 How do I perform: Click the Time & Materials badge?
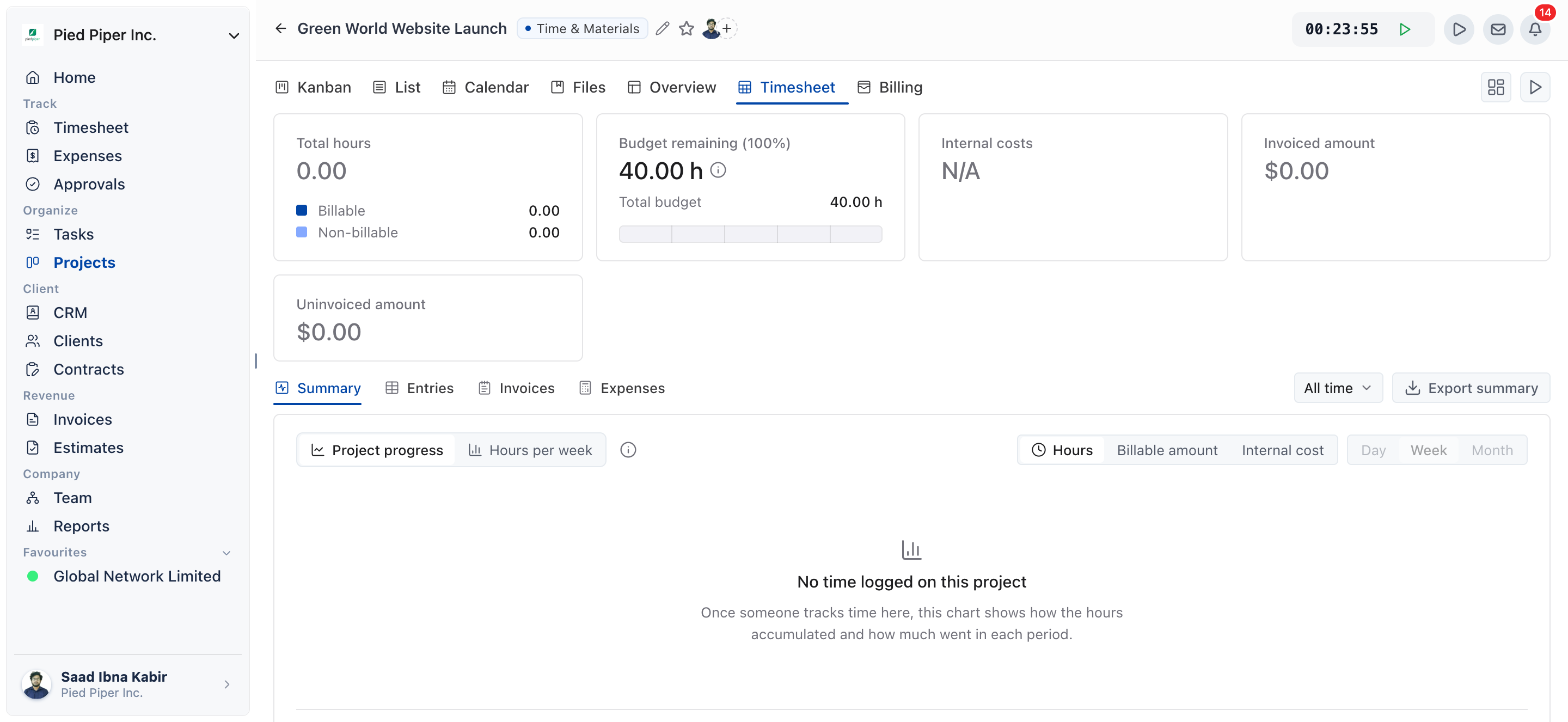[x=582, y=29]
